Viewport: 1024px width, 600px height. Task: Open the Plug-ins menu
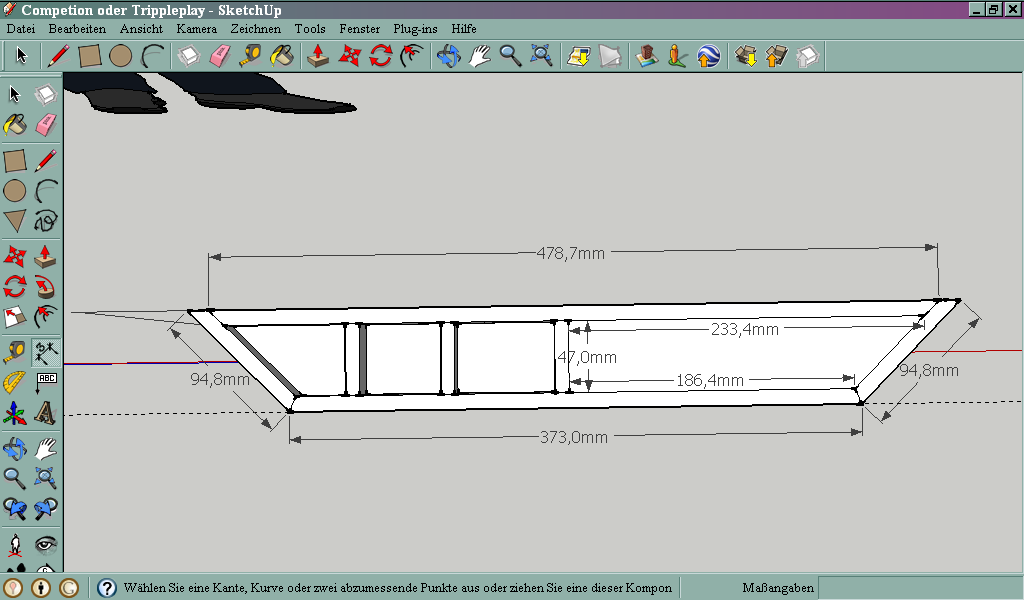coord(415,29)
